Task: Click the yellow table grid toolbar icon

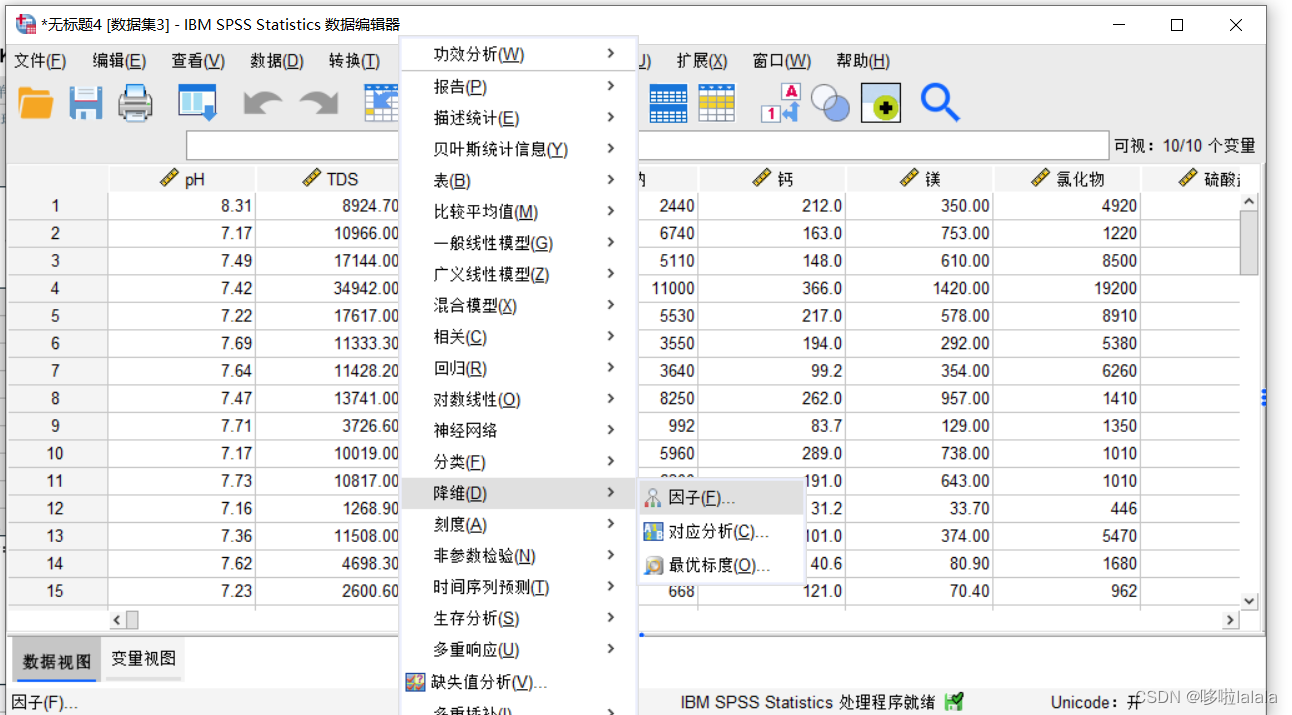Action: (717, 103)
